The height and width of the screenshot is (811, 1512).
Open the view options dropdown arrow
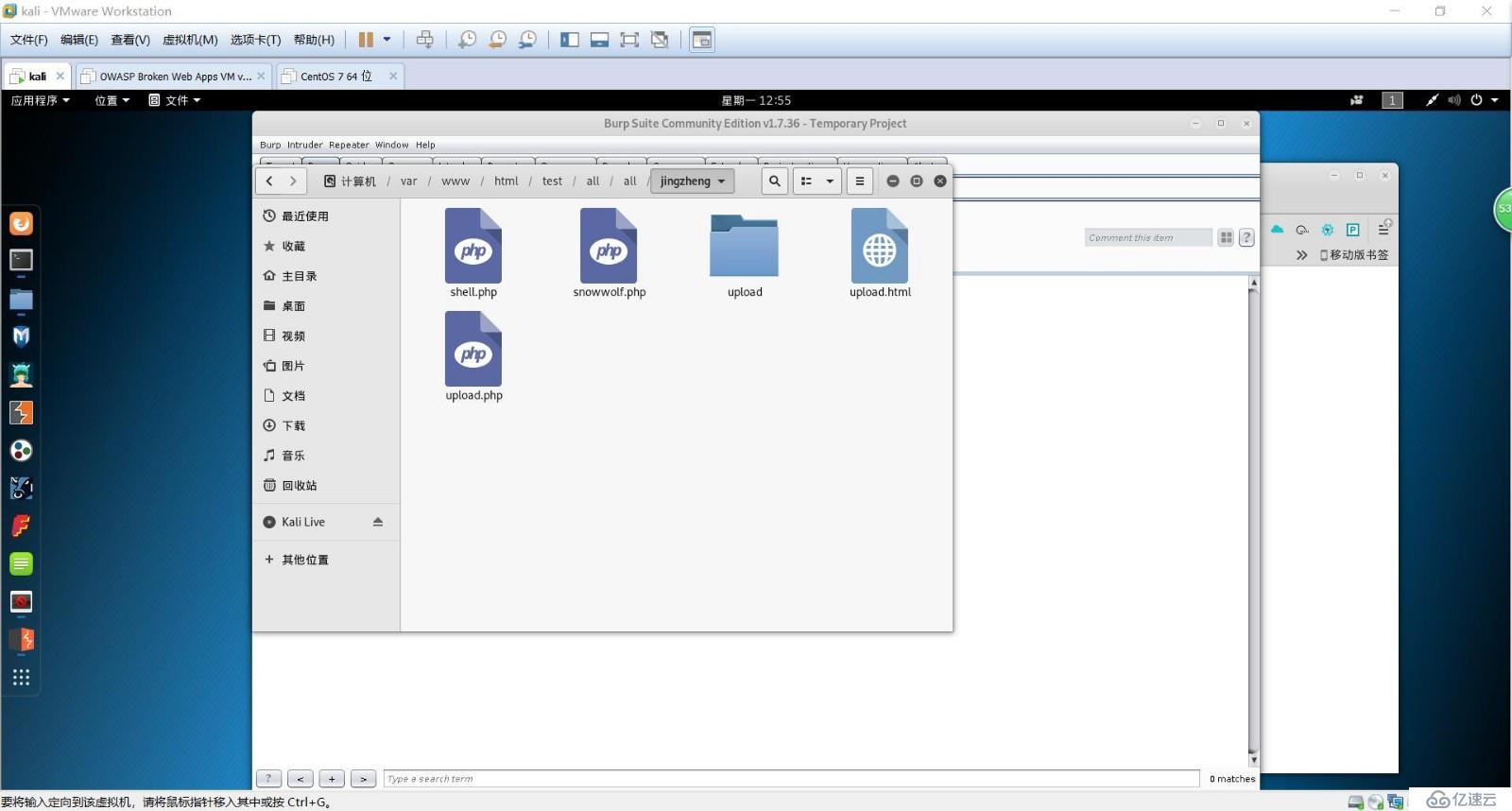click(830, 181)
